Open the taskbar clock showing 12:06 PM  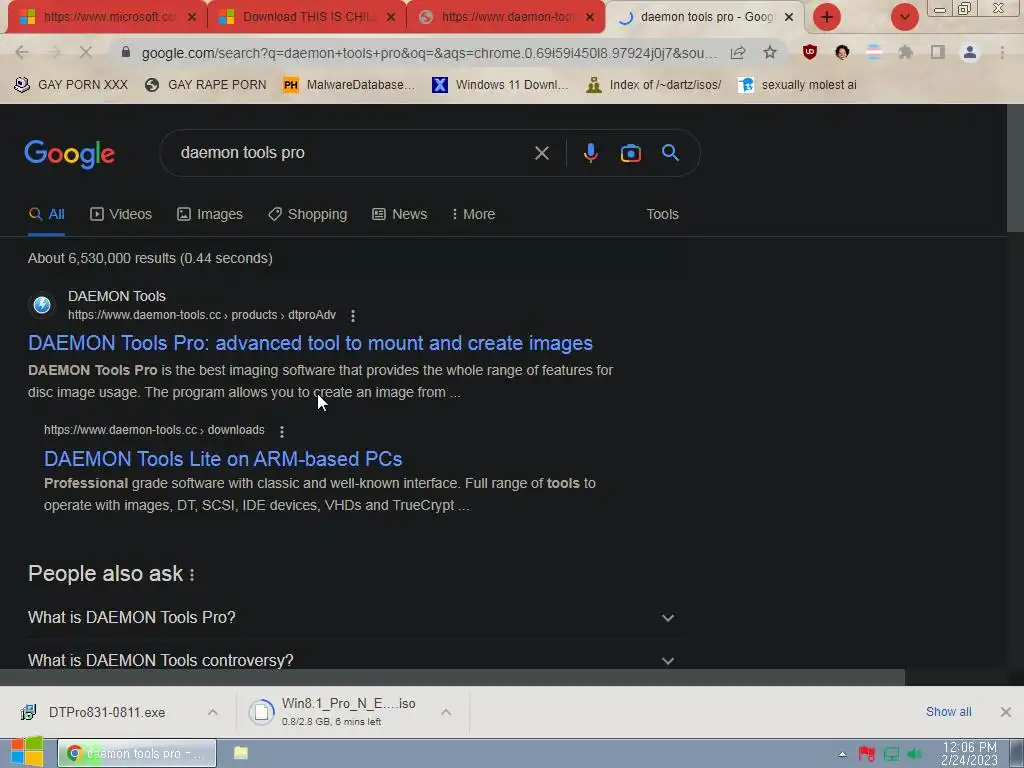[969, 753]
